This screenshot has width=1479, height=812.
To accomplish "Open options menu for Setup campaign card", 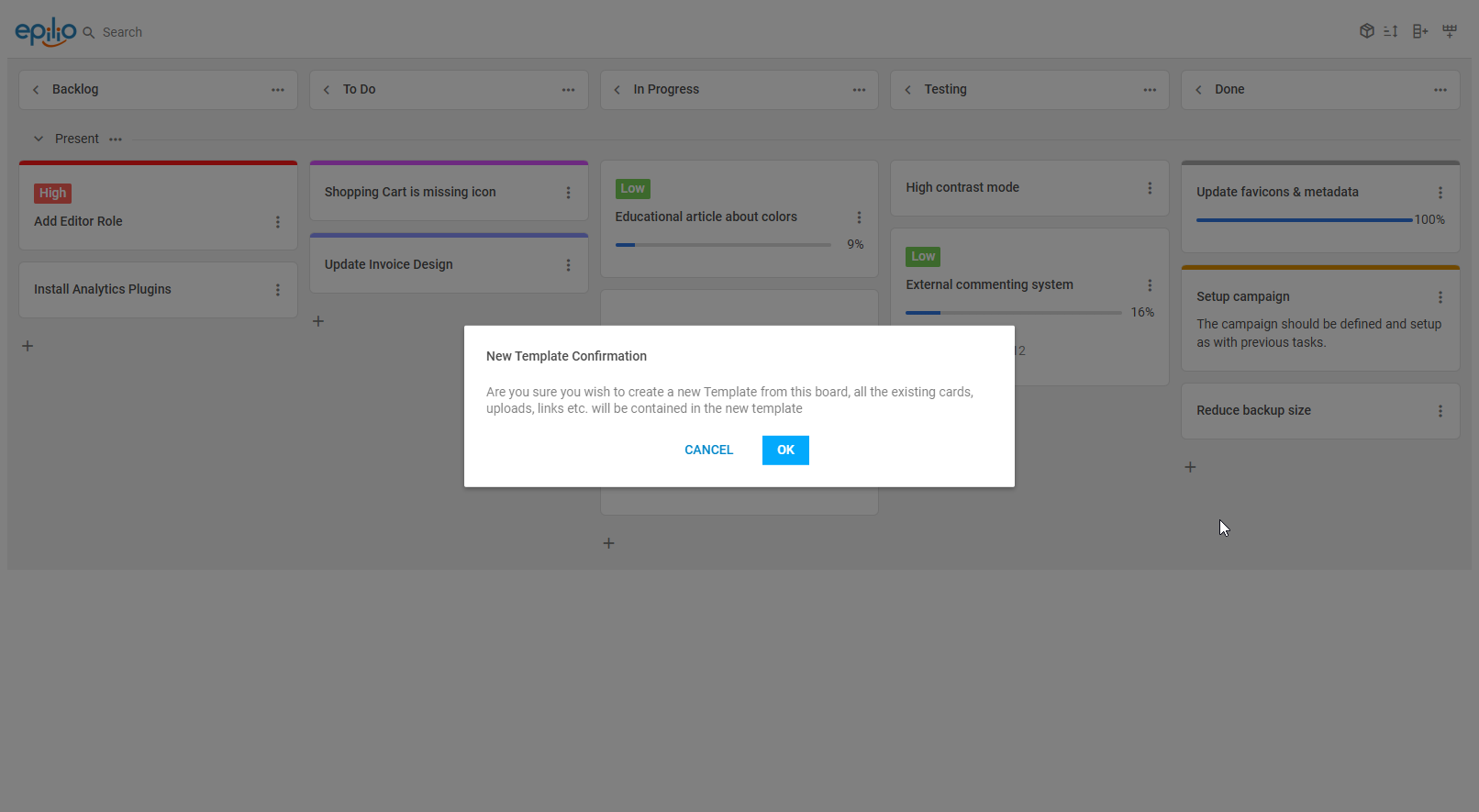I will point(1440,297).
